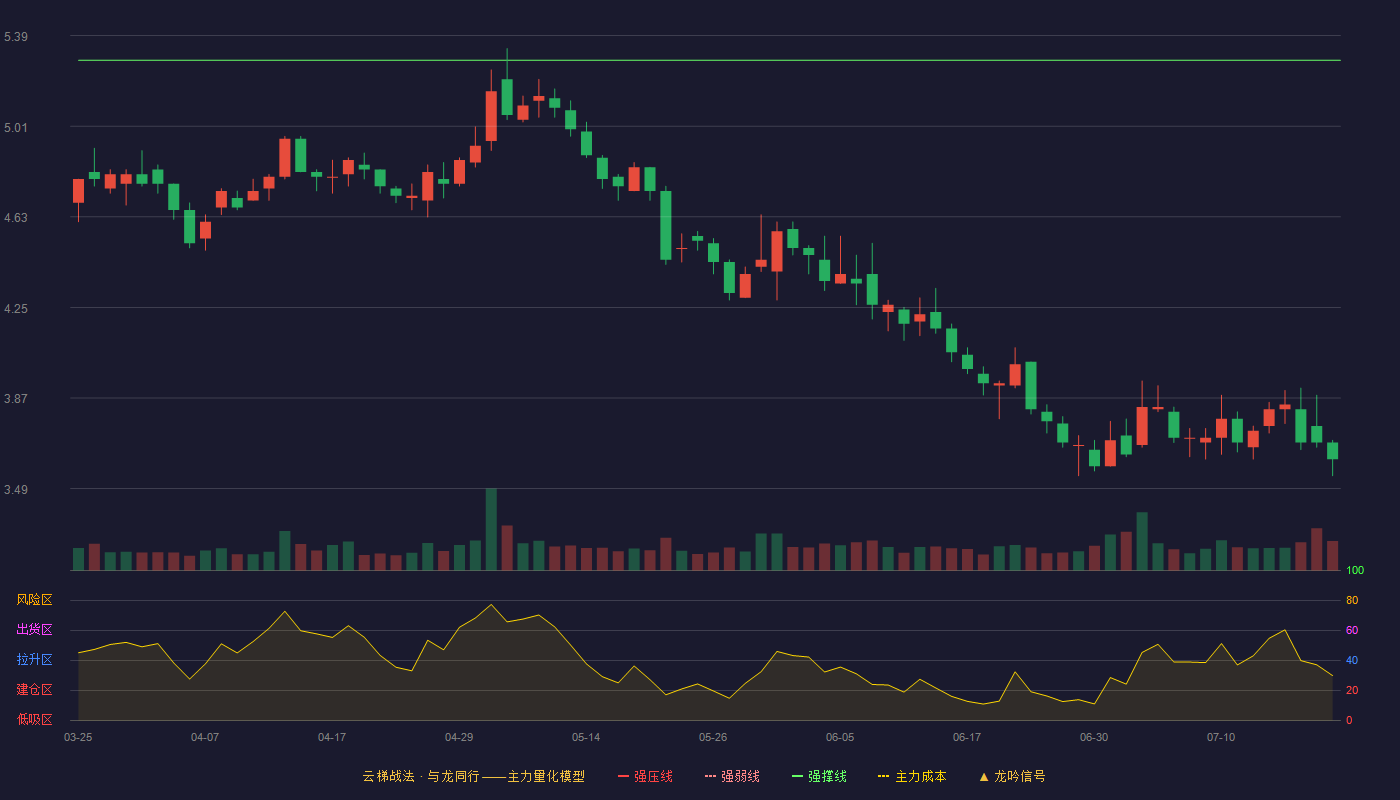Click the 07-10 date label
This screenshot has height=800, width=1400.
[1221, 737]
